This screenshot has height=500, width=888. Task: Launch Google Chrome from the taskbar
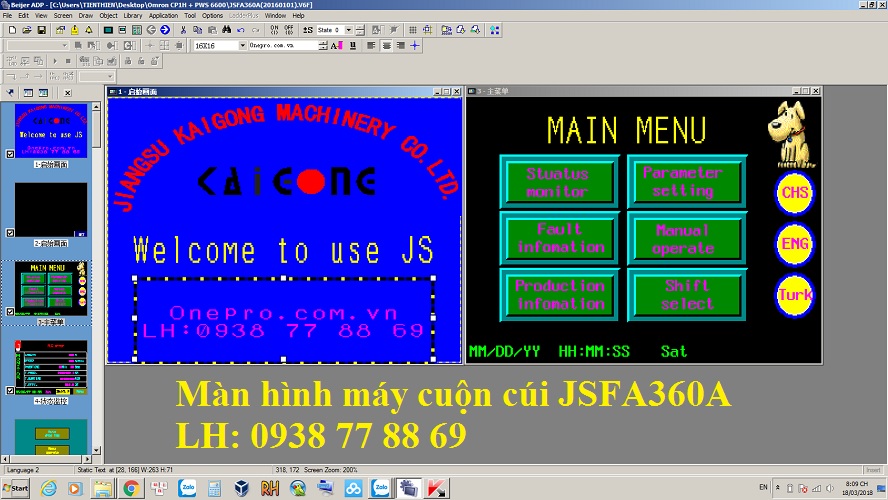pyautogui.click(x=131, y=488)
